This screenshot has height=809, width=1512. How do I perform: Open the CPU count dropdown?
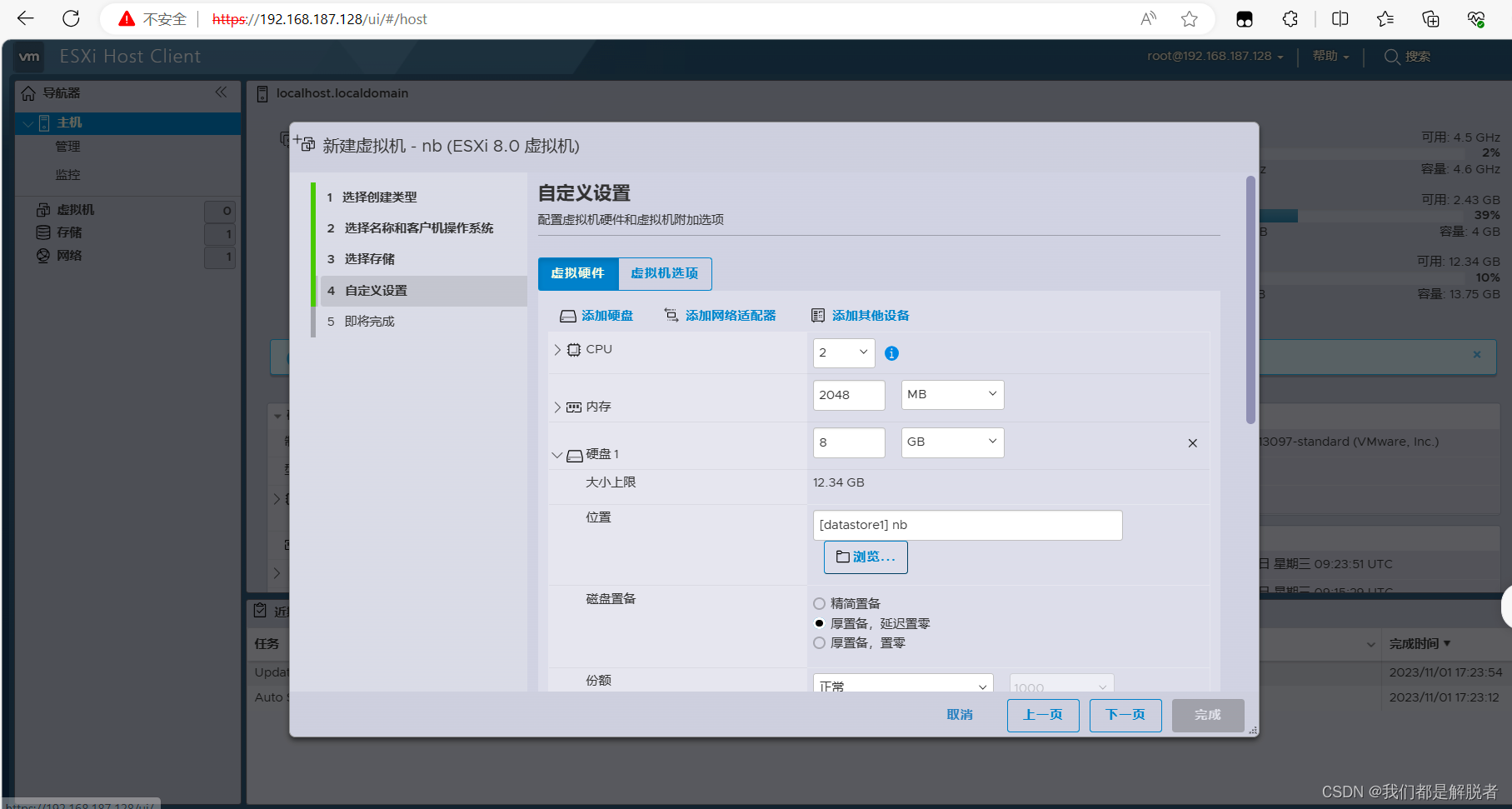[844, 352]
